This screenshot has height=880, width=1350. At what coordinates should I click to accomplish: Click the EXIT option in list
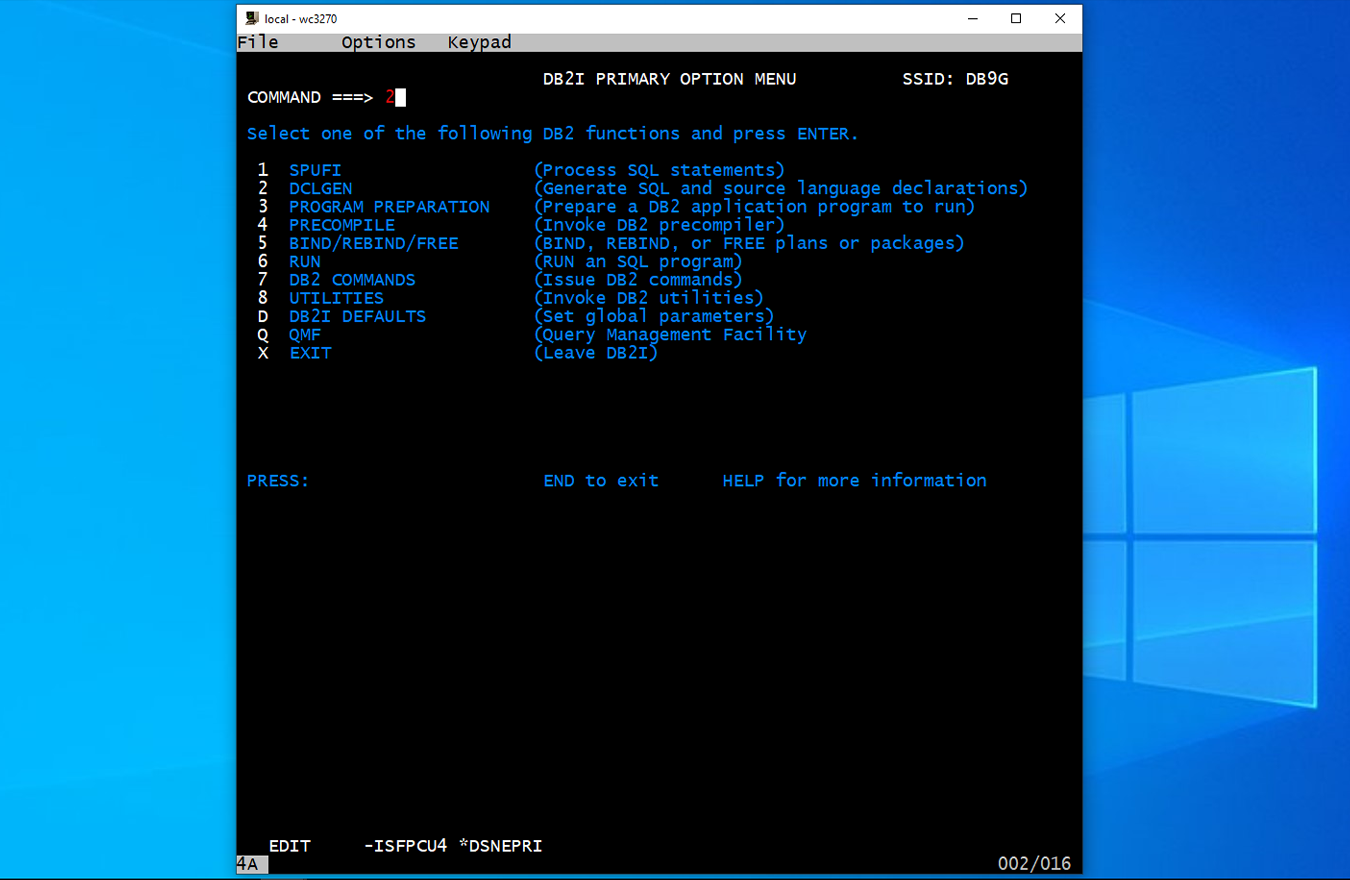tap(310, 353)
